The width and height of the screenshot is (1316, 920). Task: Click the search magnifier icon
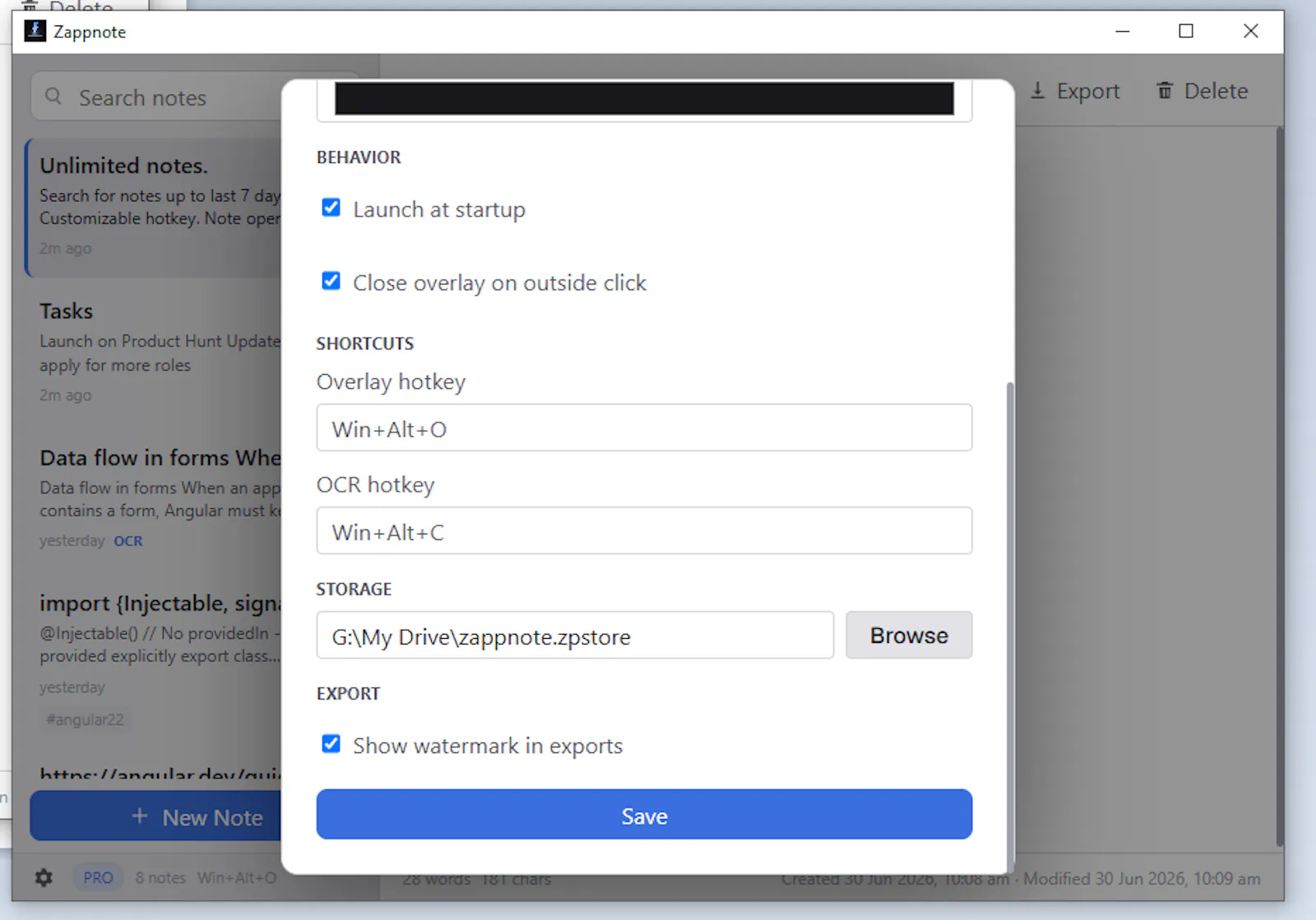(x=53, y=96)
